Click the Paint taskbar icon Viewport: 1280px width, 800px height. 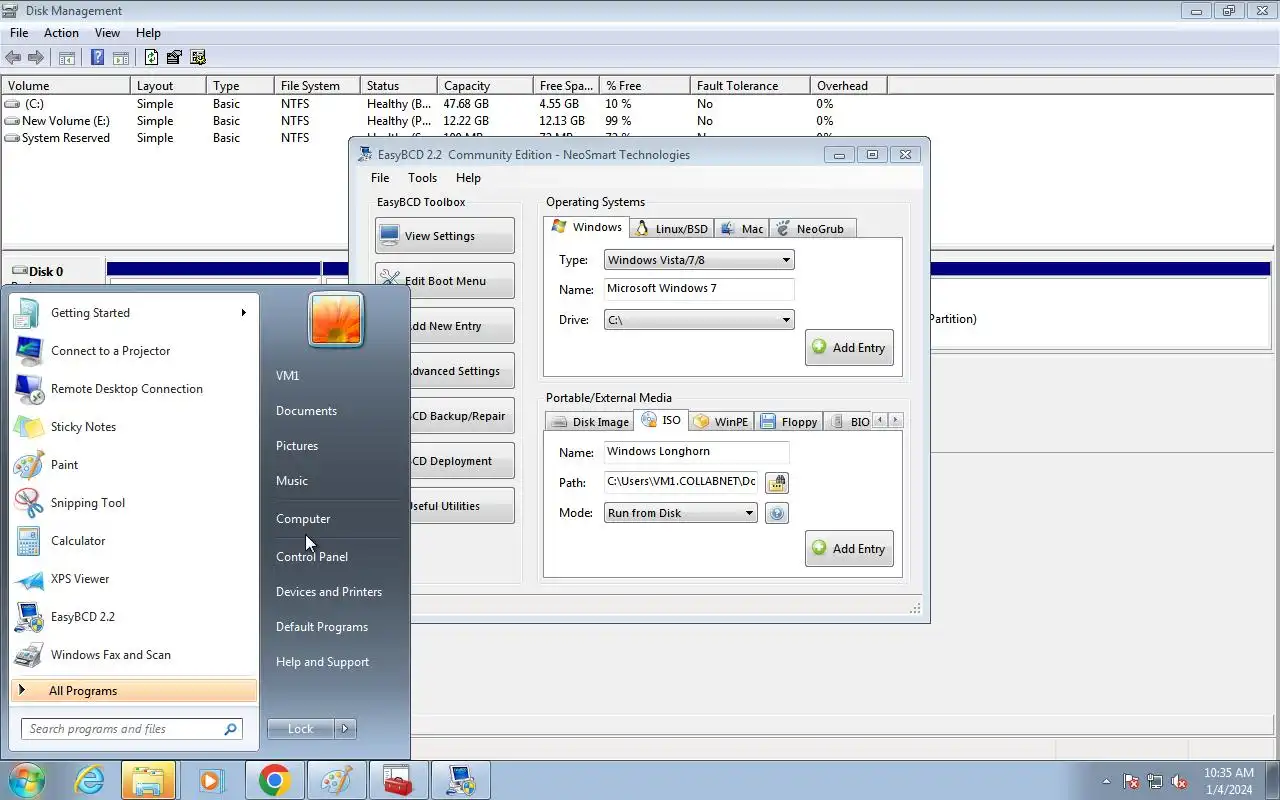pyautogui.click(x=335, y=781)
